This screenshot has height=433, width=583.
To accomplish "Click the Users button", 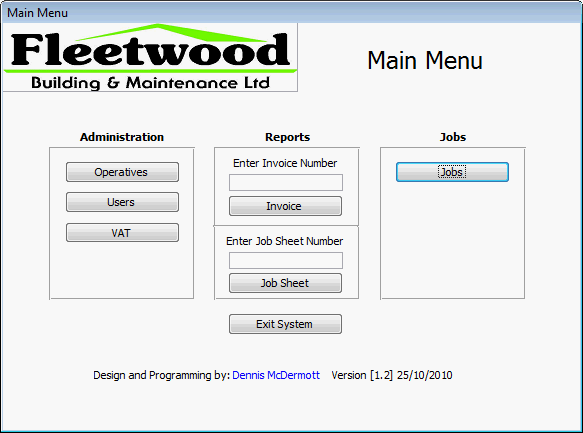I will (122, 202).
